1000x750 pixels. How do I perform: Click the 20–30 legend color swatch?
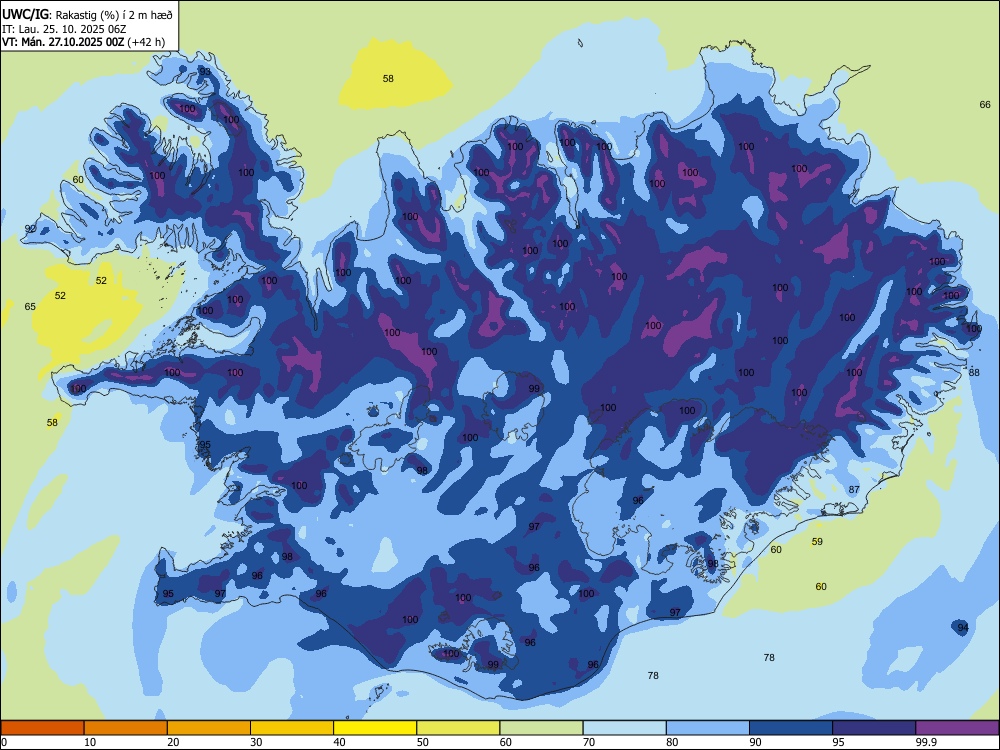tap(209, 728)
